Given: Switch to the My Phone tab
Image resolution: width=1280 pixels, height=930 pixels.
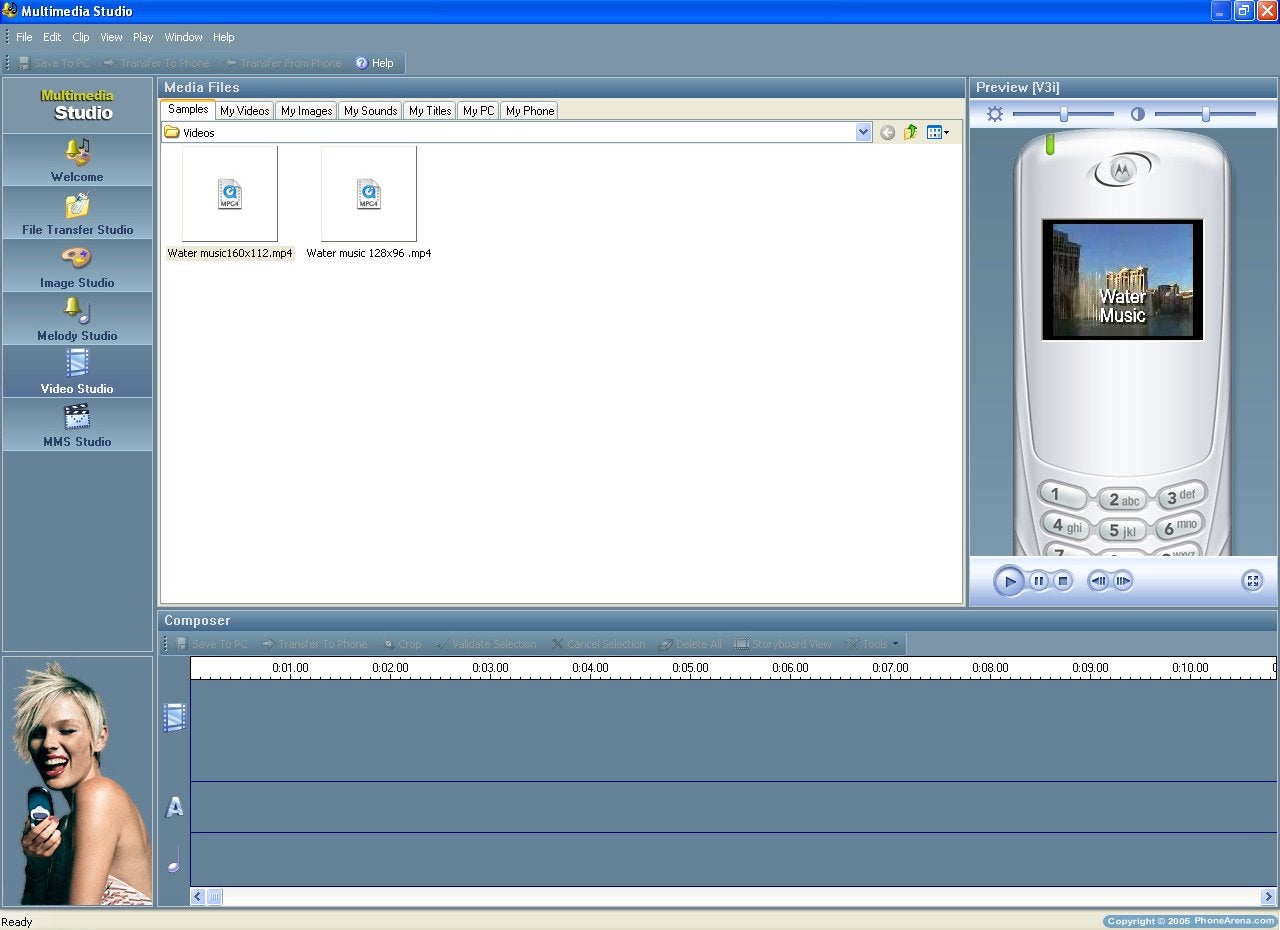Looking at the screenshot, I should click(529, 111).
